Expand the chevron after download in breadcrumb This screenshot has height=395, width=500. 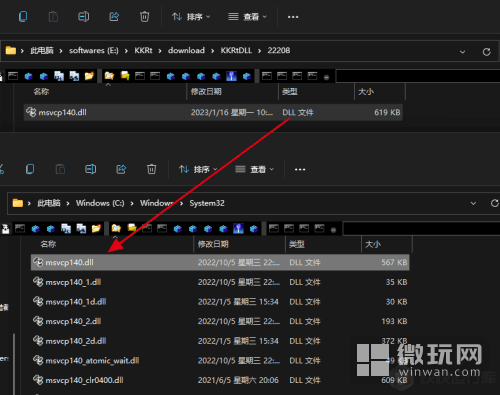click(212, 51)
